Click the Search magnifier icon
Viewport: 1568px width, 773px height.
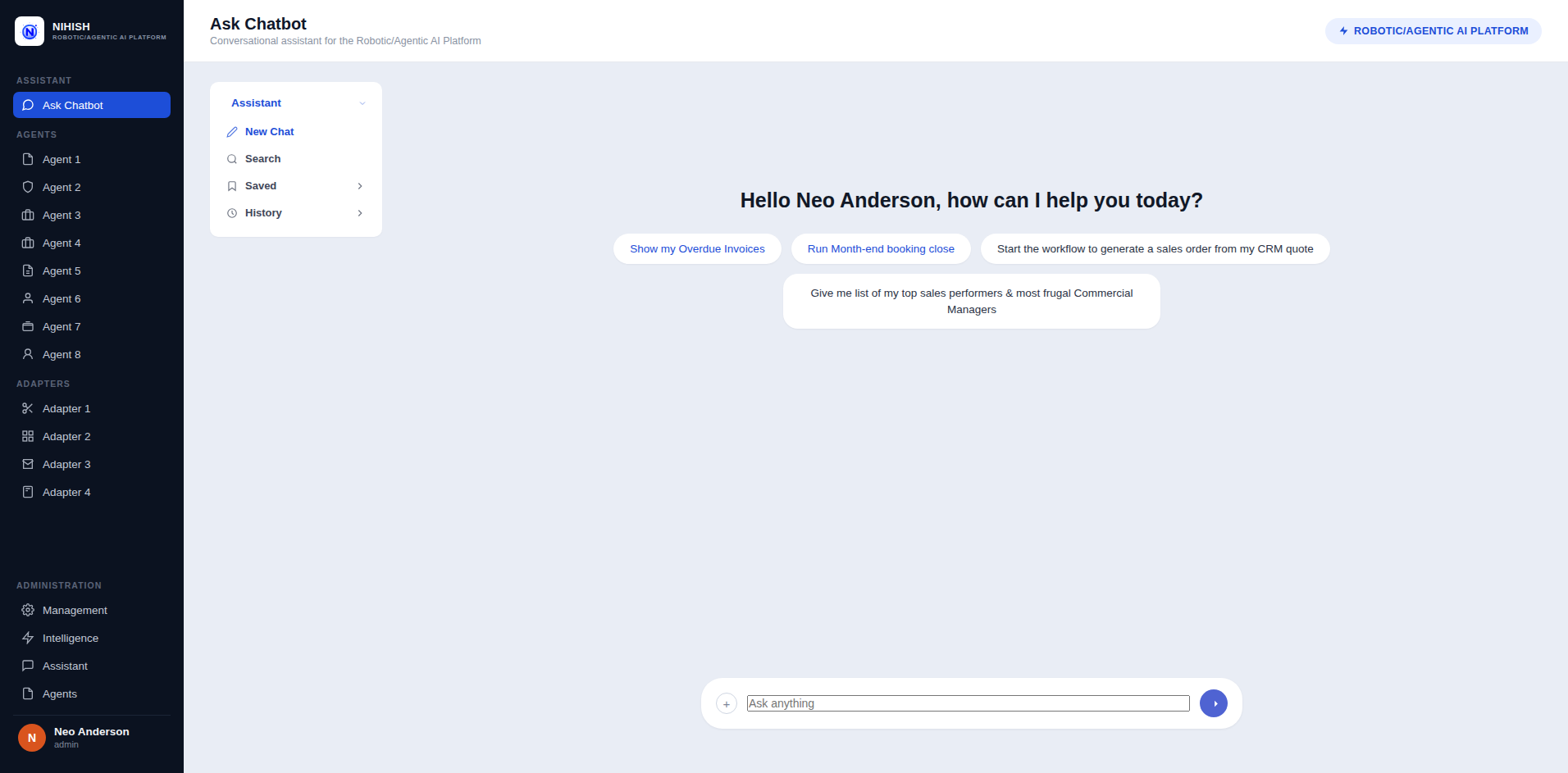point(232,159)
